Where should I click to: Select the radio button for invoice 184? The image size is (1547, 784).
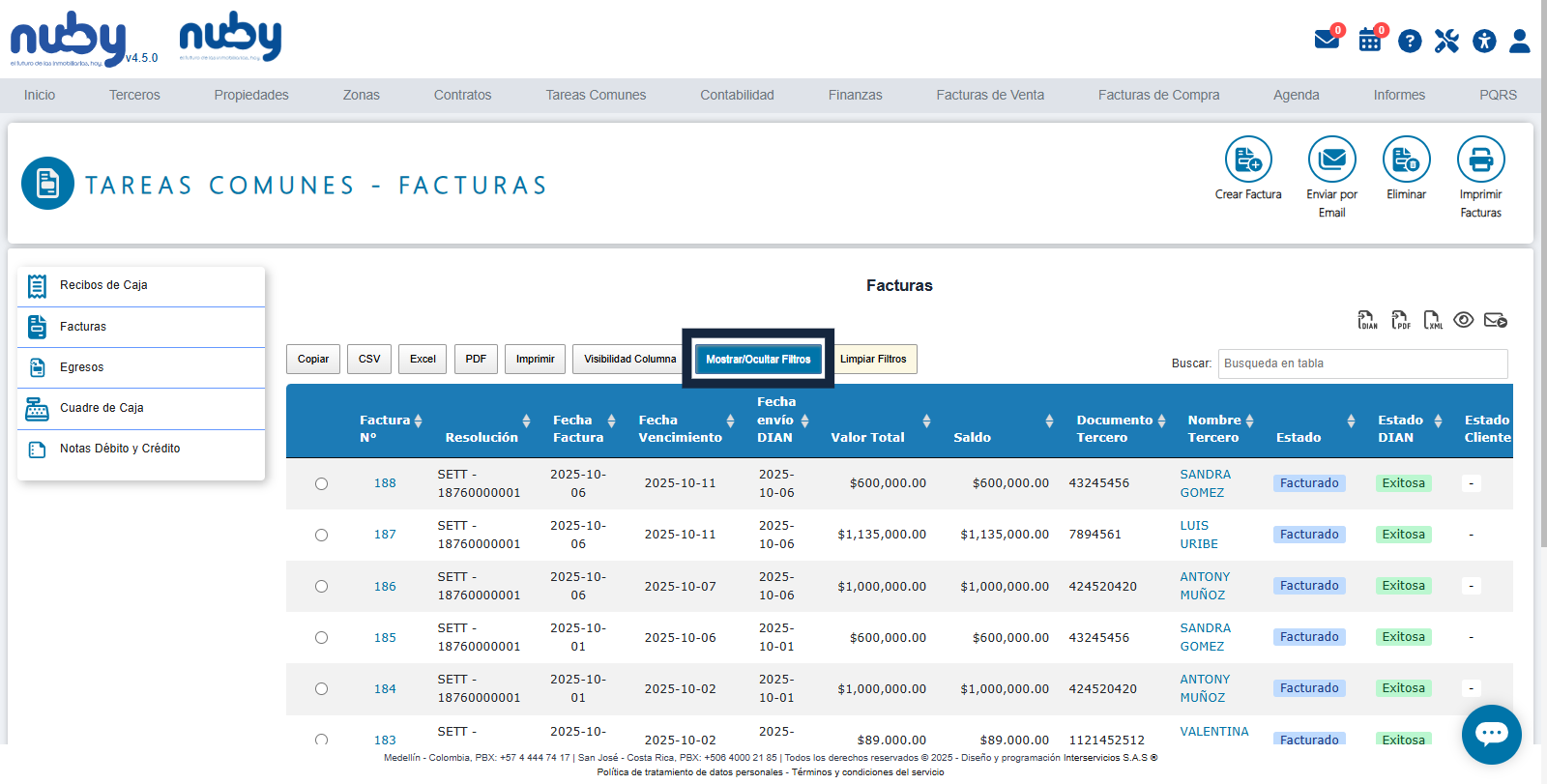(x=321, y=688)
